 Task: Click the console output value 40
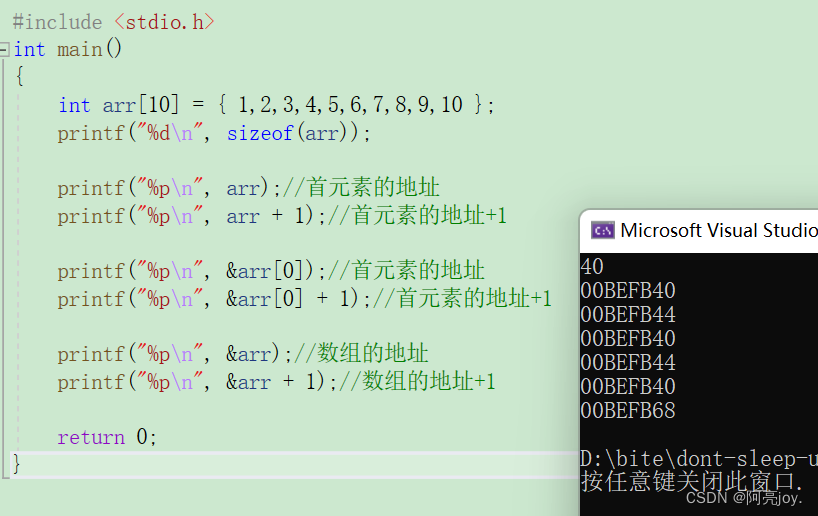click(x=592, y=267)
